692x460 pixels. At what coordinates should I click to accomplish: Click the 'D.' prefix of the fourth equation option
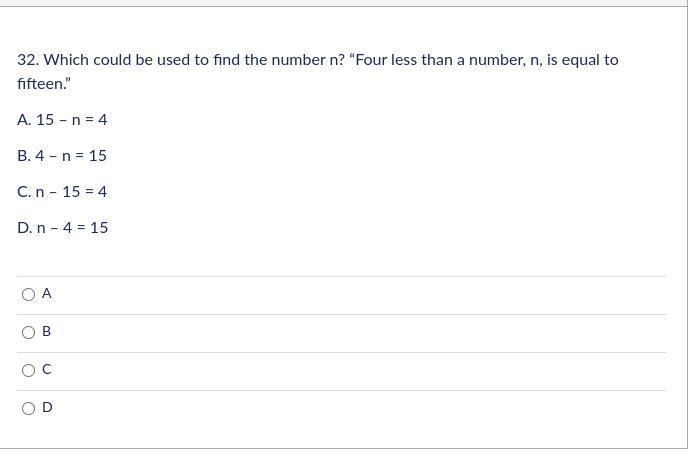coord(25,228)
